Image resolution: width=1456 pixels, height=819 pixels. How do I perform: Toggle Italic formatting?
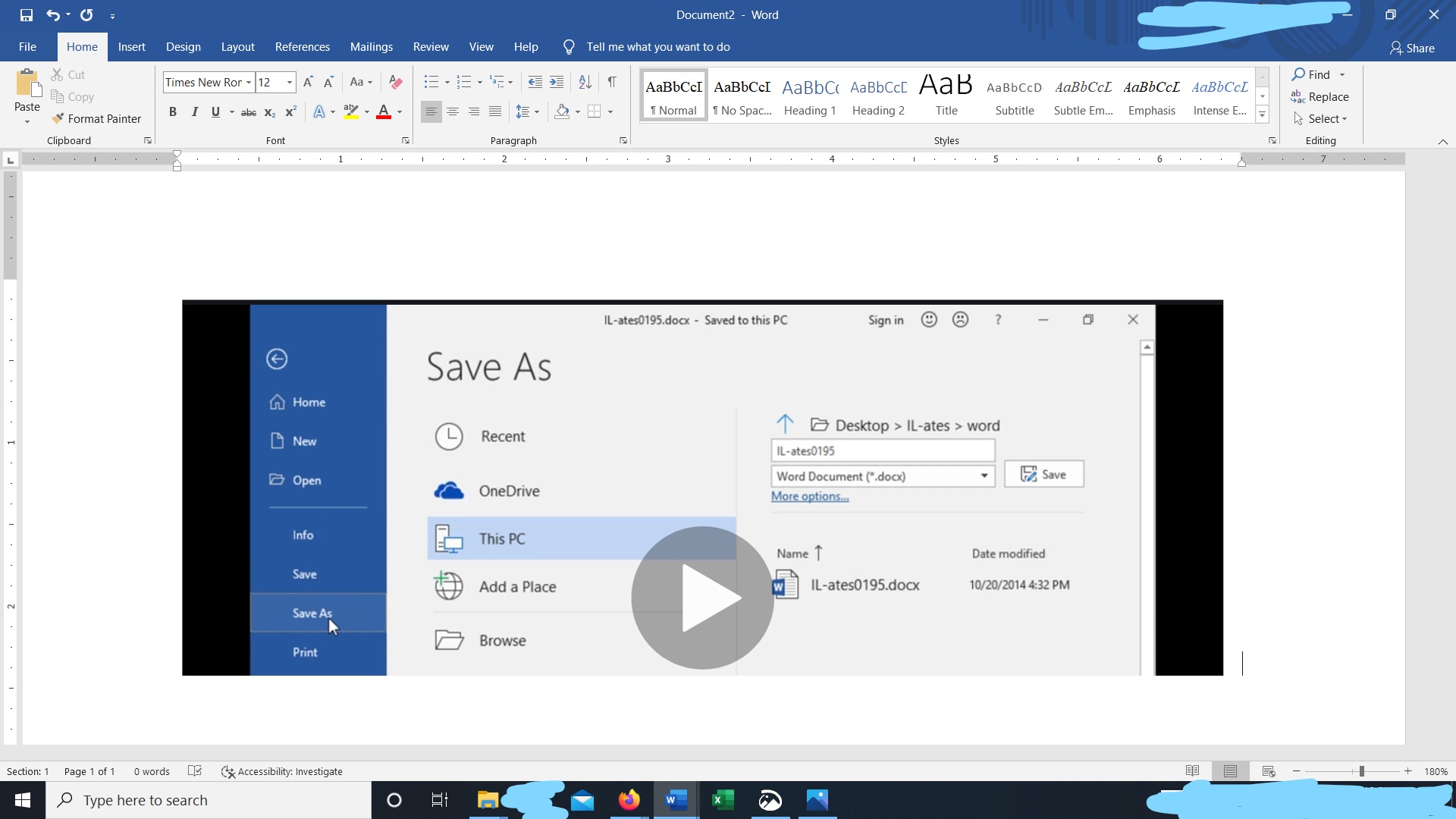[x=194, y=112]
